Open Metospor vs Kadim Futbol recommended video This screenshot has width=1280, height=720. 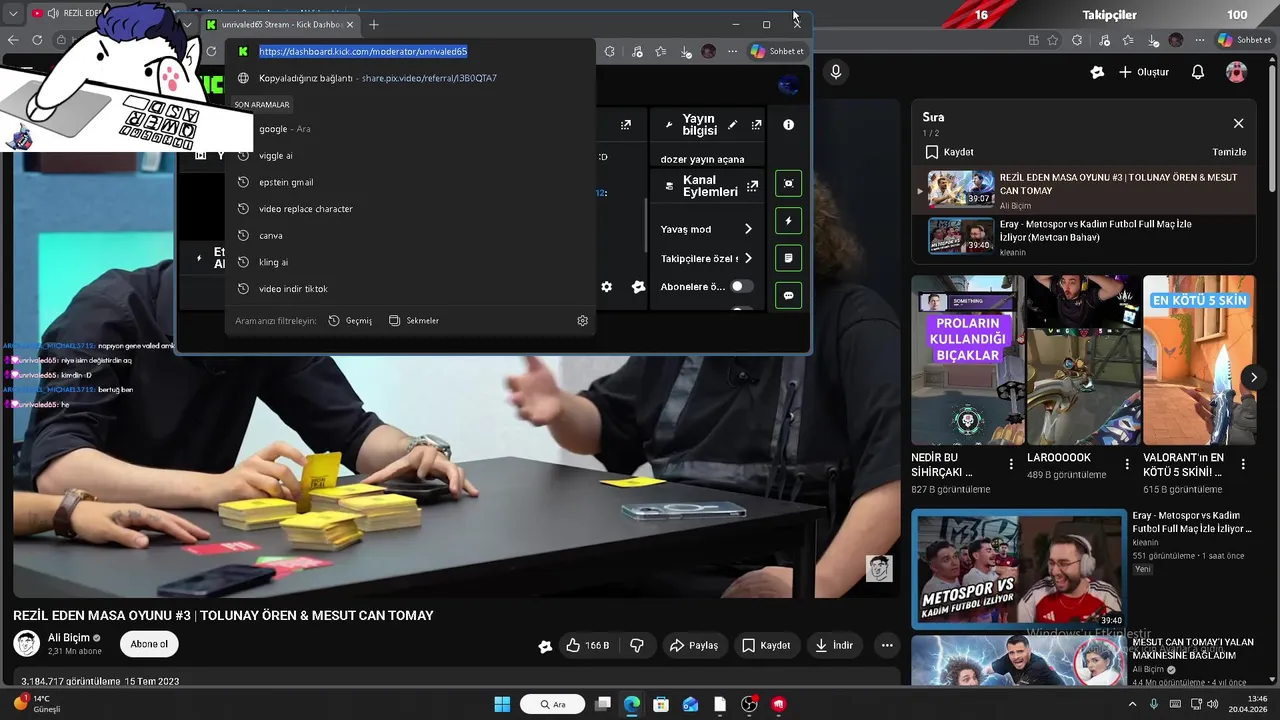pos(1019,569)
